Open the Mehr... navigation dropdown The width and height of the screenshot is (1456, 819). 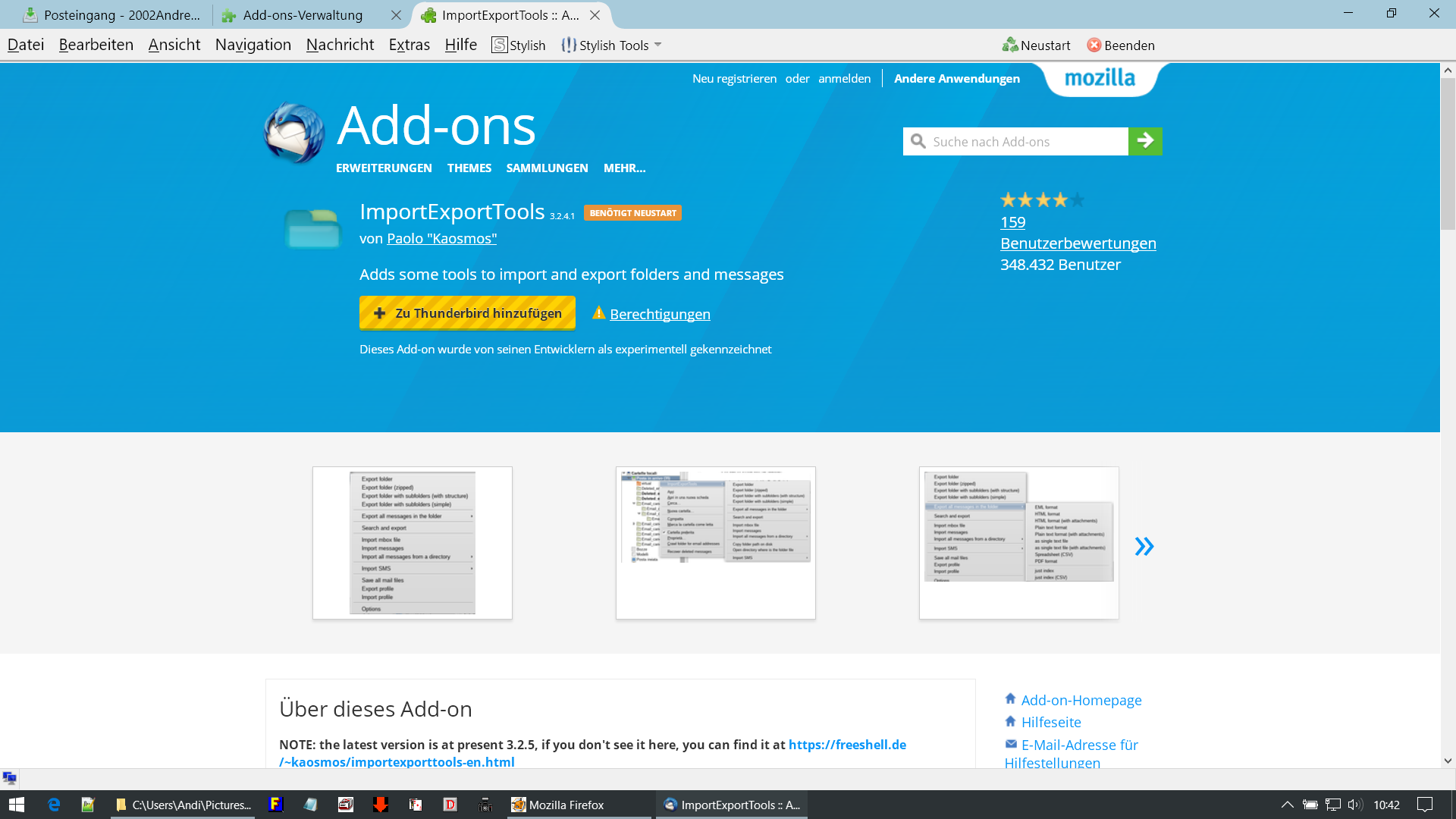point(624,168)
